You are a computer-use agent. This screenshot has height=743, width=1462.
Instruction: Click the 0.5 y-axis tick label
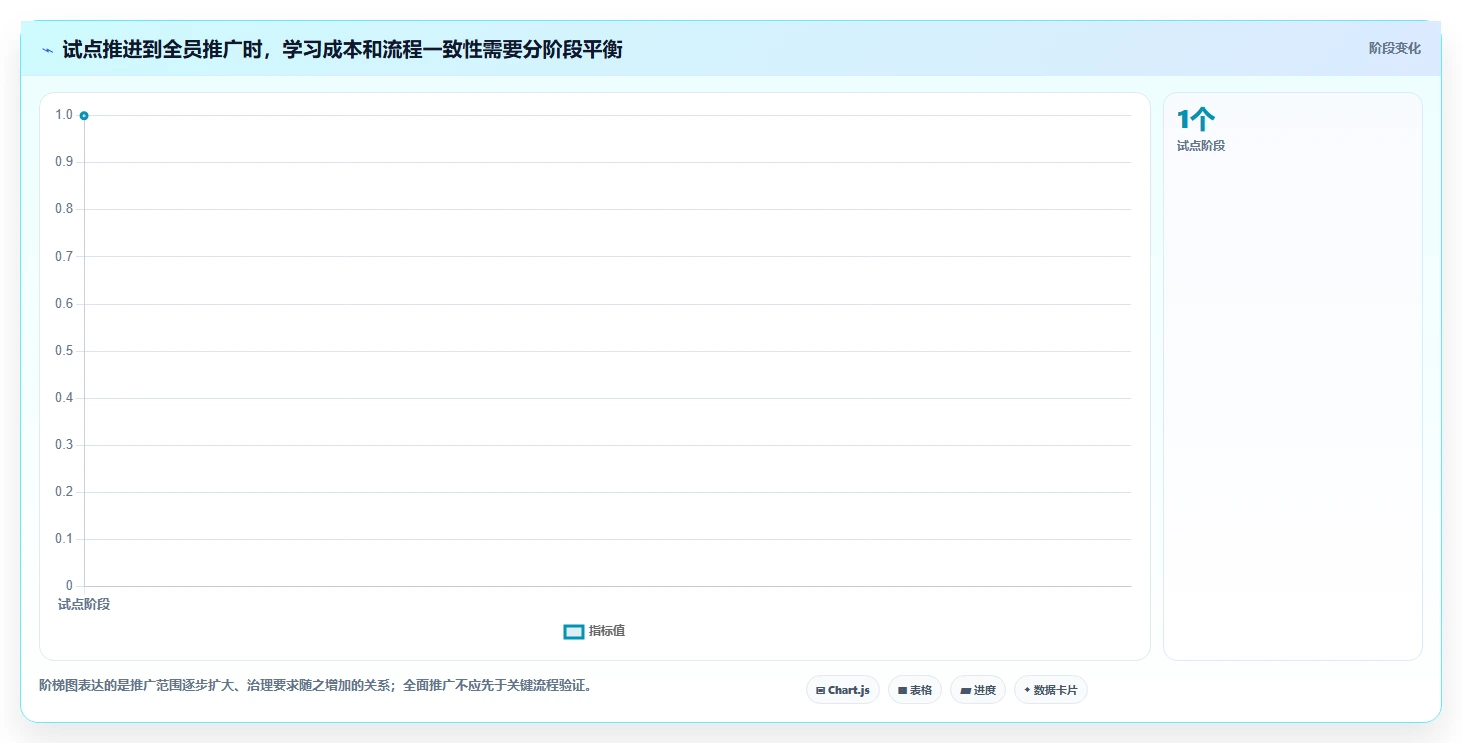pos(64,351)
